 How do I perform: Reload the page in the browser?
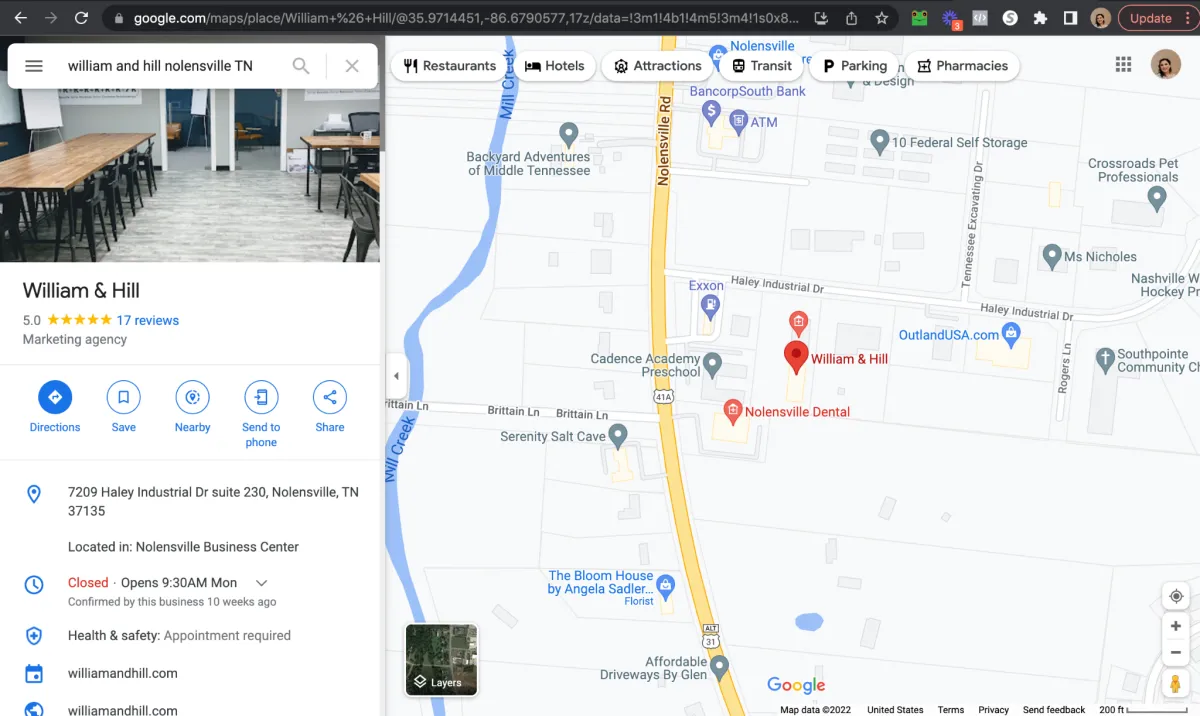coord(81,18)
